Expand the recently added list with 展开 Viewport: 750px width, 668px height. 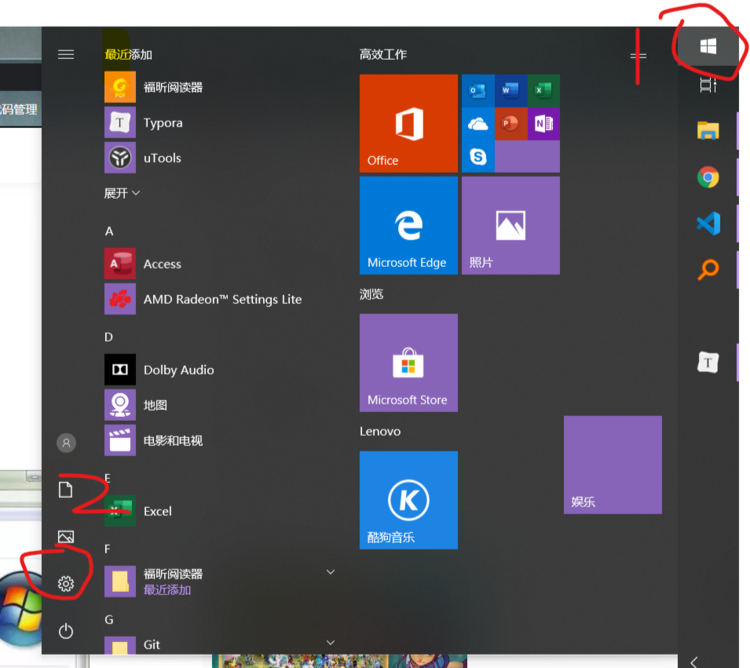(x=122, y=193)
